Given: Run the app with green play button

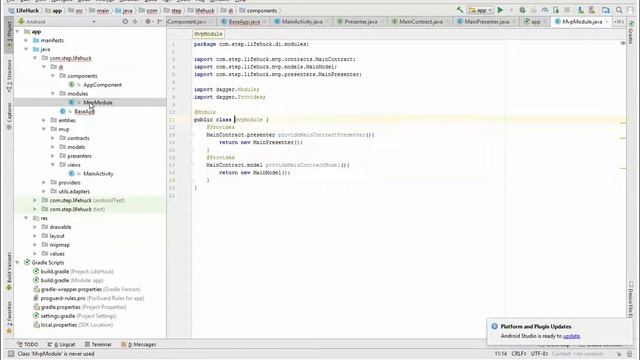Looking at the screenshot, I should click(x=500, y=10).
